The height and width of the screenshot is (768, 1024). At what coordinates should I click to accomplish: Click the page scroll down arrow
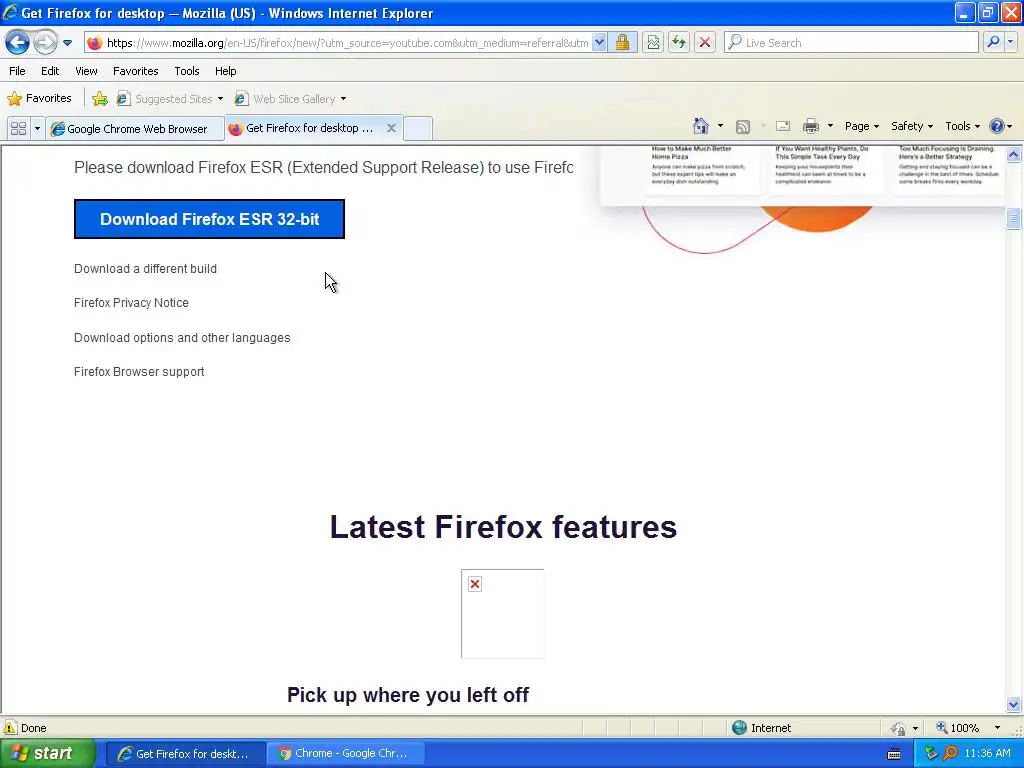point(1014,704)
